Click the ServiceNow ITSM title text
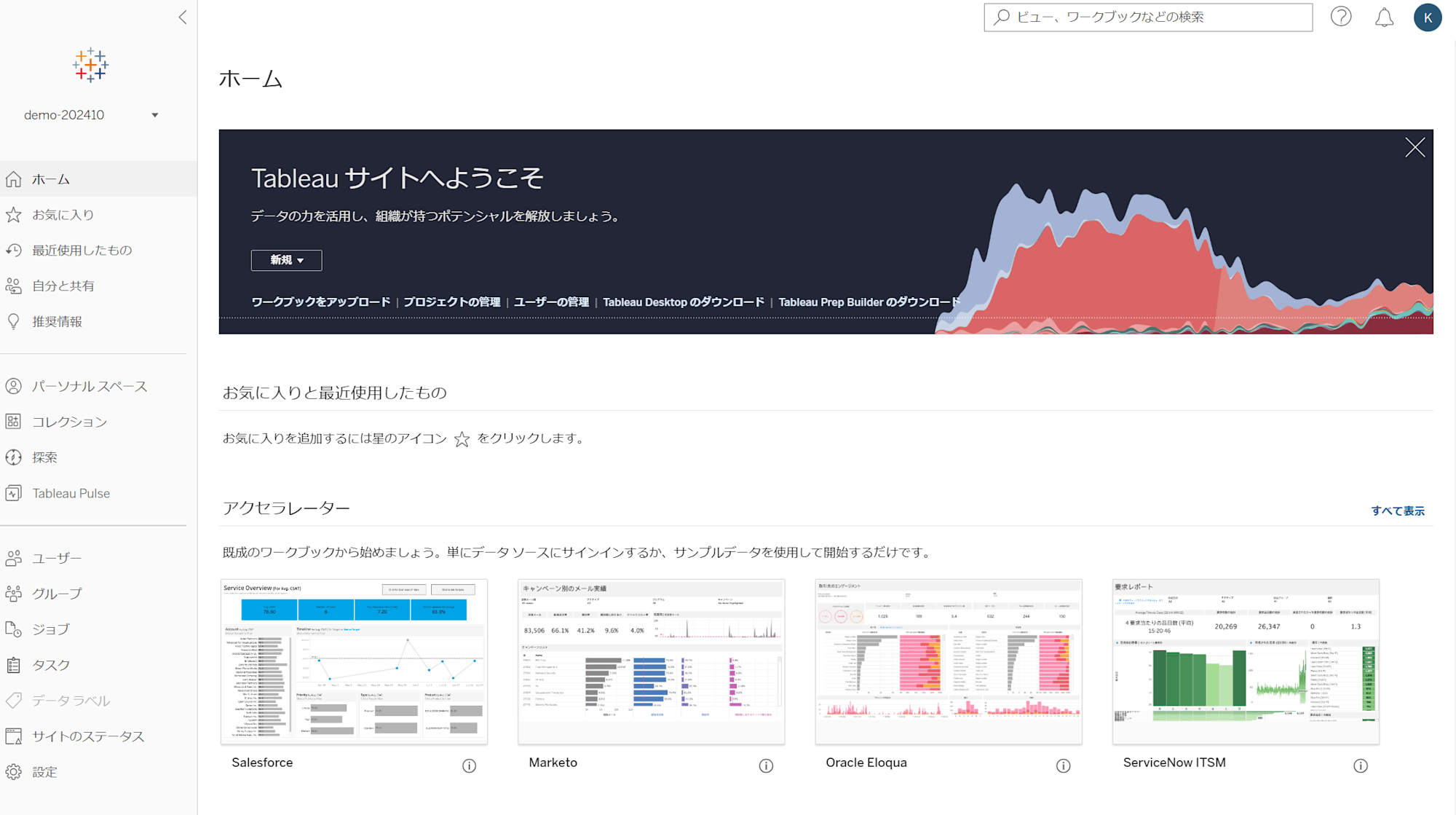This screenshot has height=815, width=1456. [1174, 763]
